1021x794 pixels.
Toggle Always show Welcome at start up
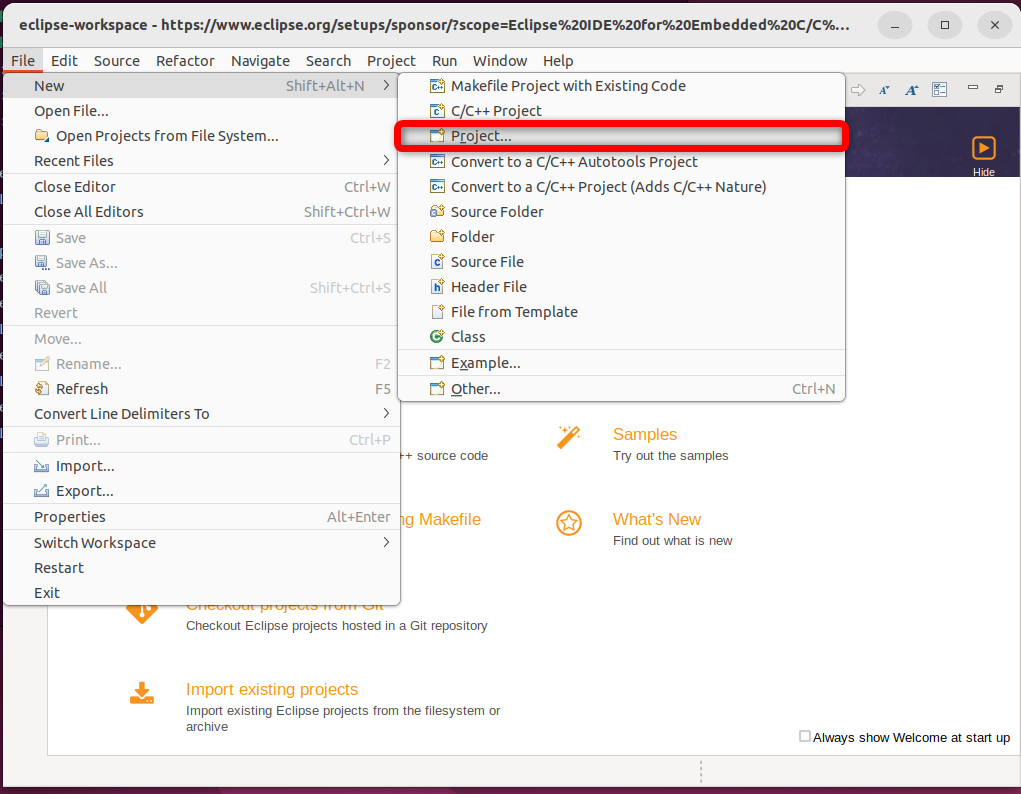[805, 736]
